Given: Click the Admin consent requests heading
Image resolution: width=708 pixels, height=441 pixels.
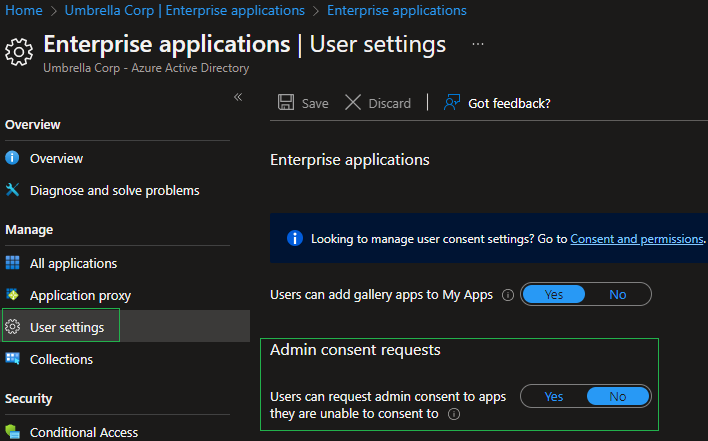Looking at the screenshot, I should pyautogui.click(x=355, y=350).
